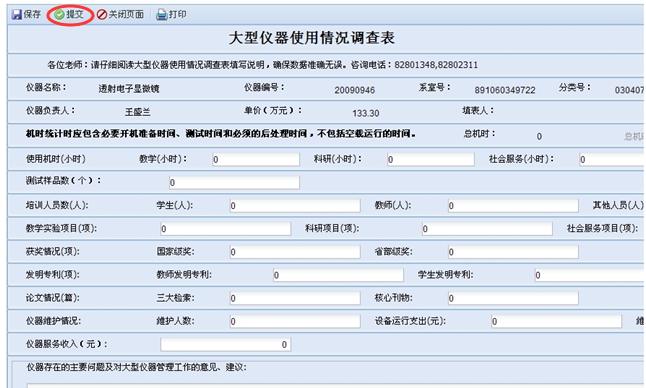The width and height of the screenshot is (646, 388).
Task: Click the 系室号 value 891060349722
Action: pos(505,90)
